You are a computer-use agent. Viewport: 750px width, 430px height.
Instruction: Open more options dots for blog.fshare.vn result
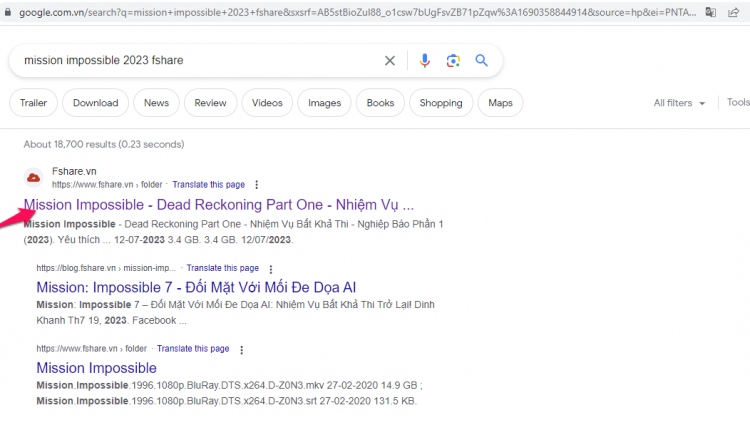click(x=271, y=269)
